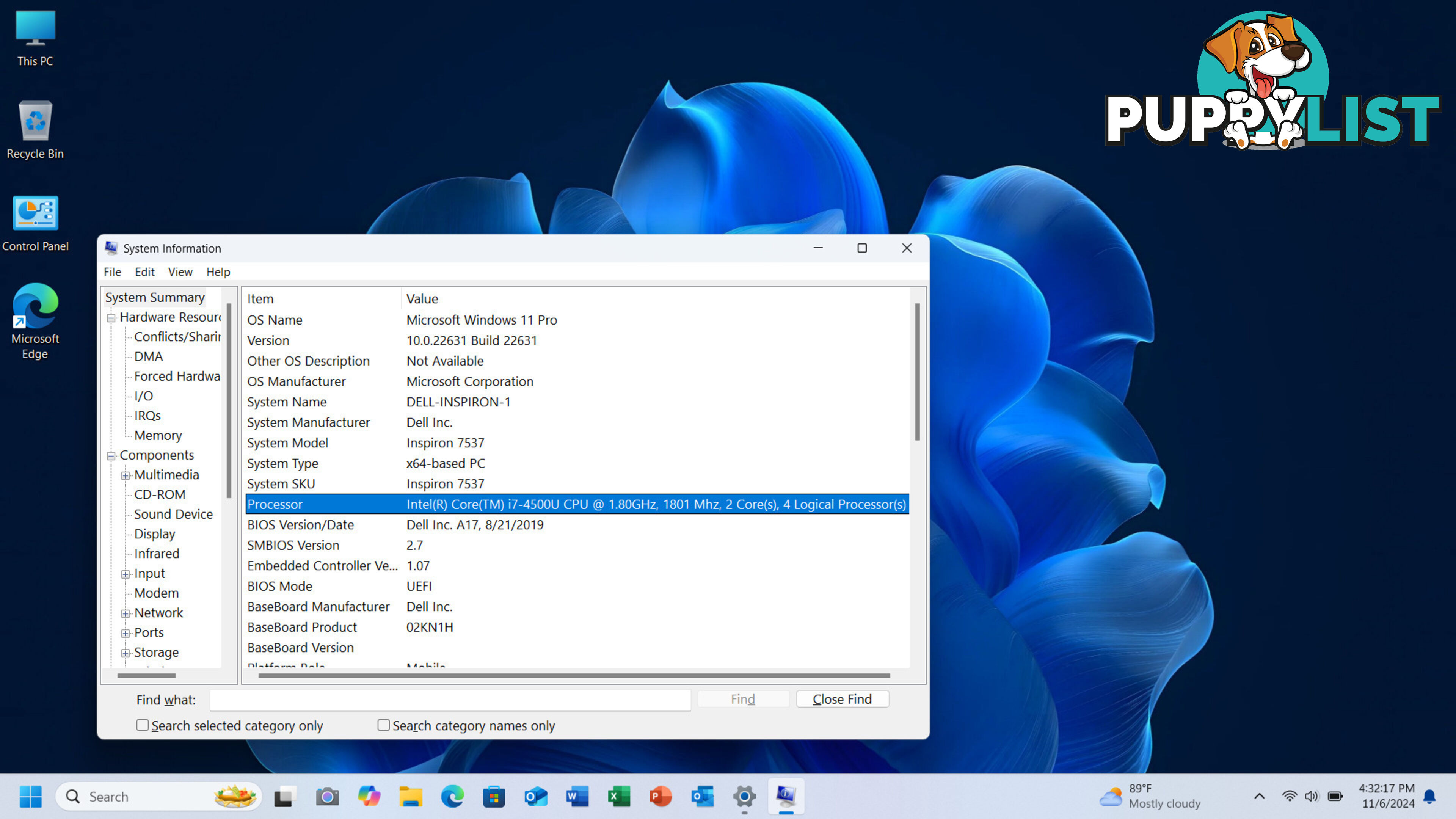1456x819 pixels.
Task: Select Sound Device tree item
Action: [174, 515]
